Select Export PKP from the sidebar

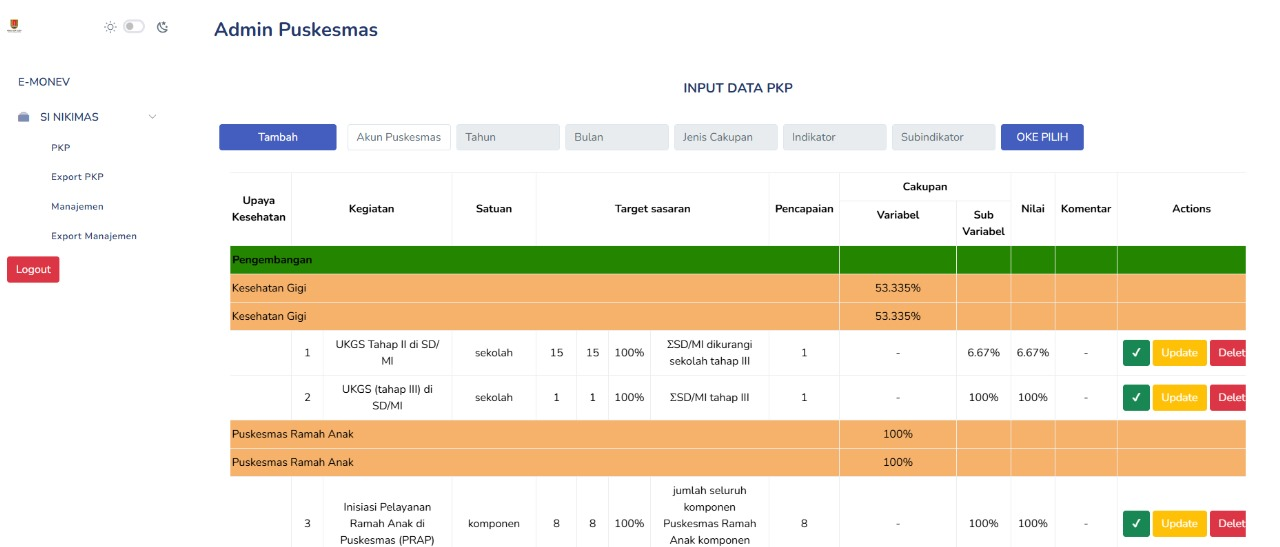[x=77, y=177]
